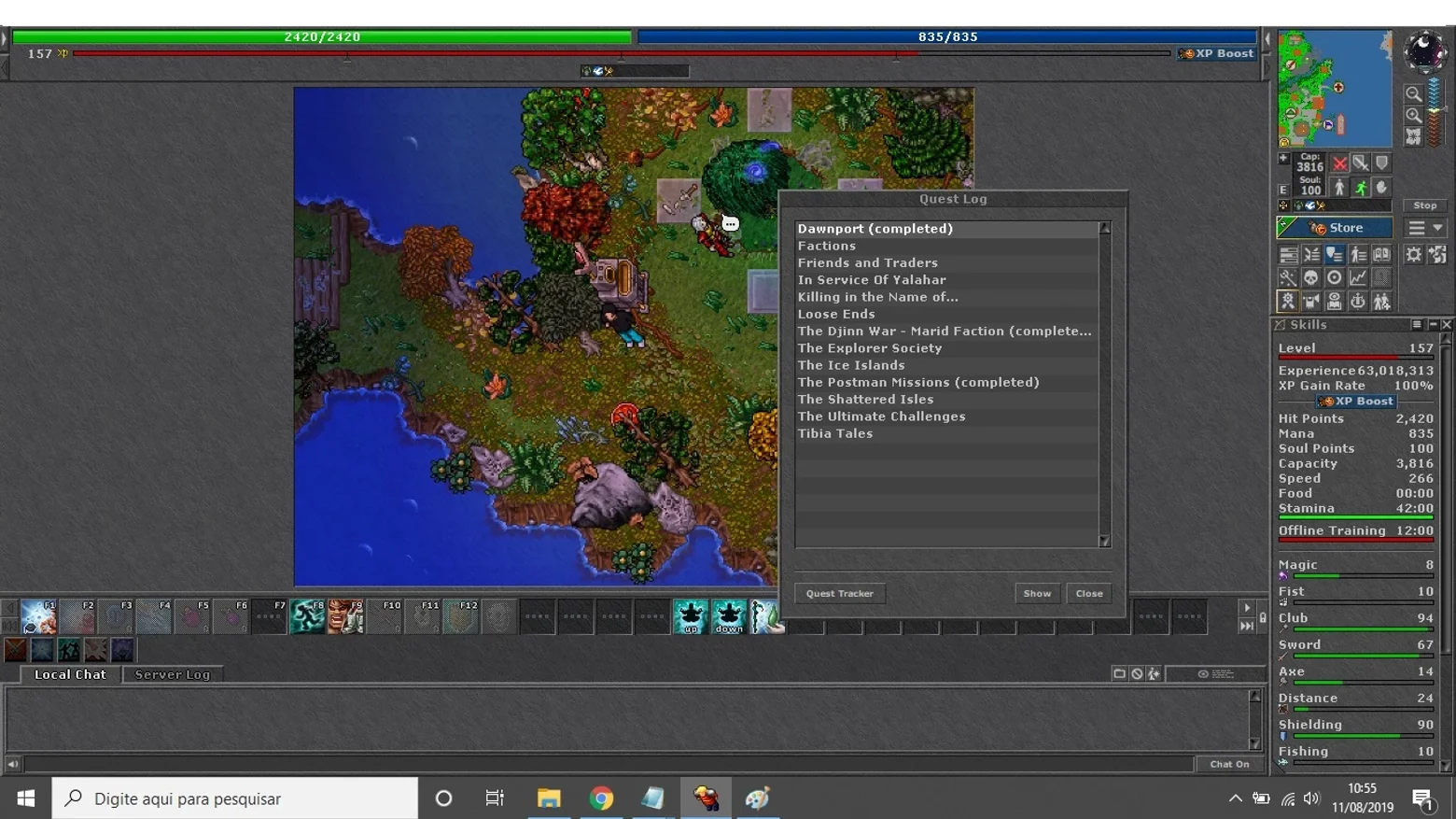Switch to the Server Log tab
Screen dimensions: 1456x819
pos(173,674)
